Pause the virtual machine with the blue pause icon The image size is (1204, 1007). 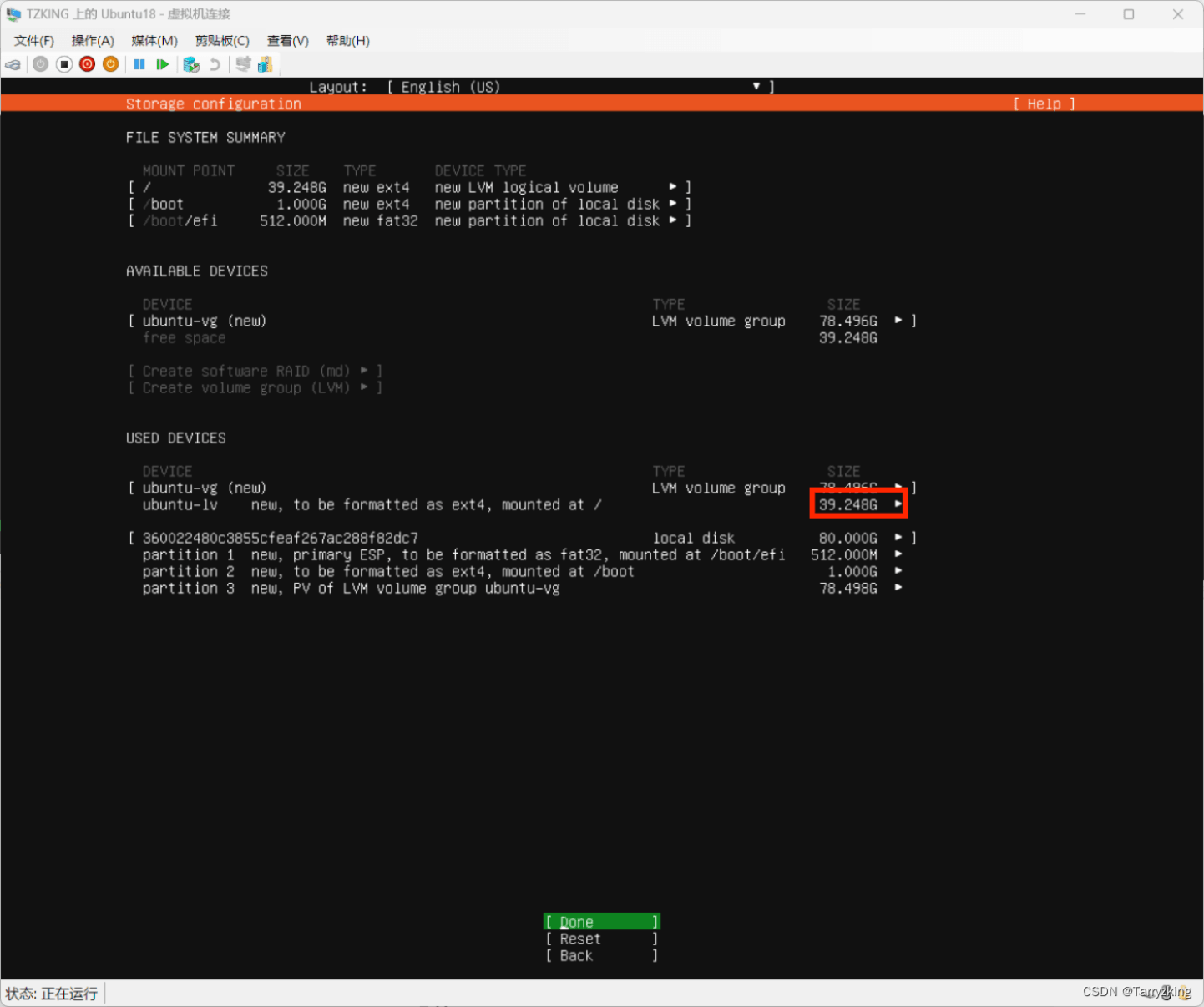click(x=139, y=64)
